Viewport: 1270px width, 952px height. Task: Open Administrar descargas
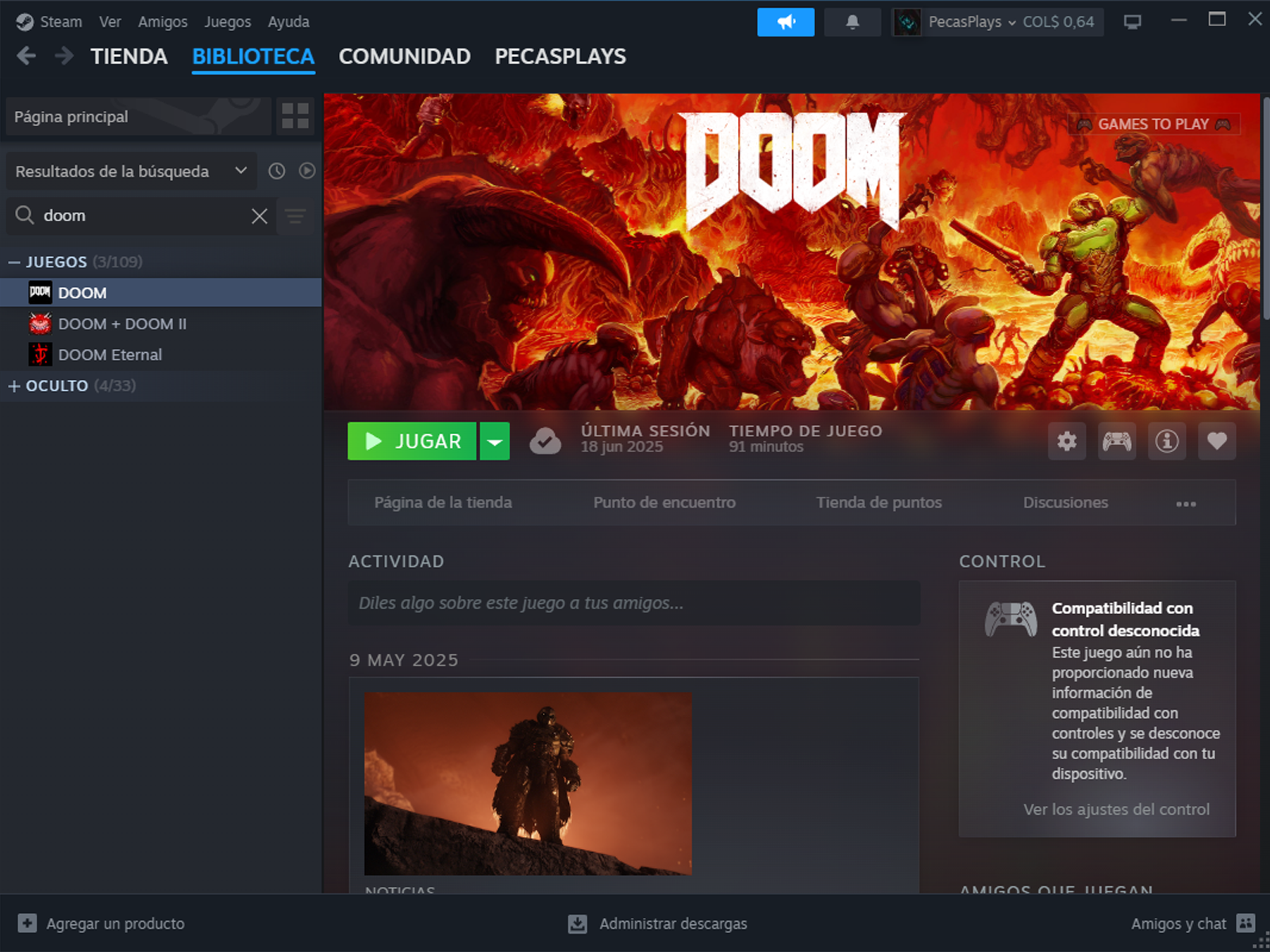tap(673, 923)
